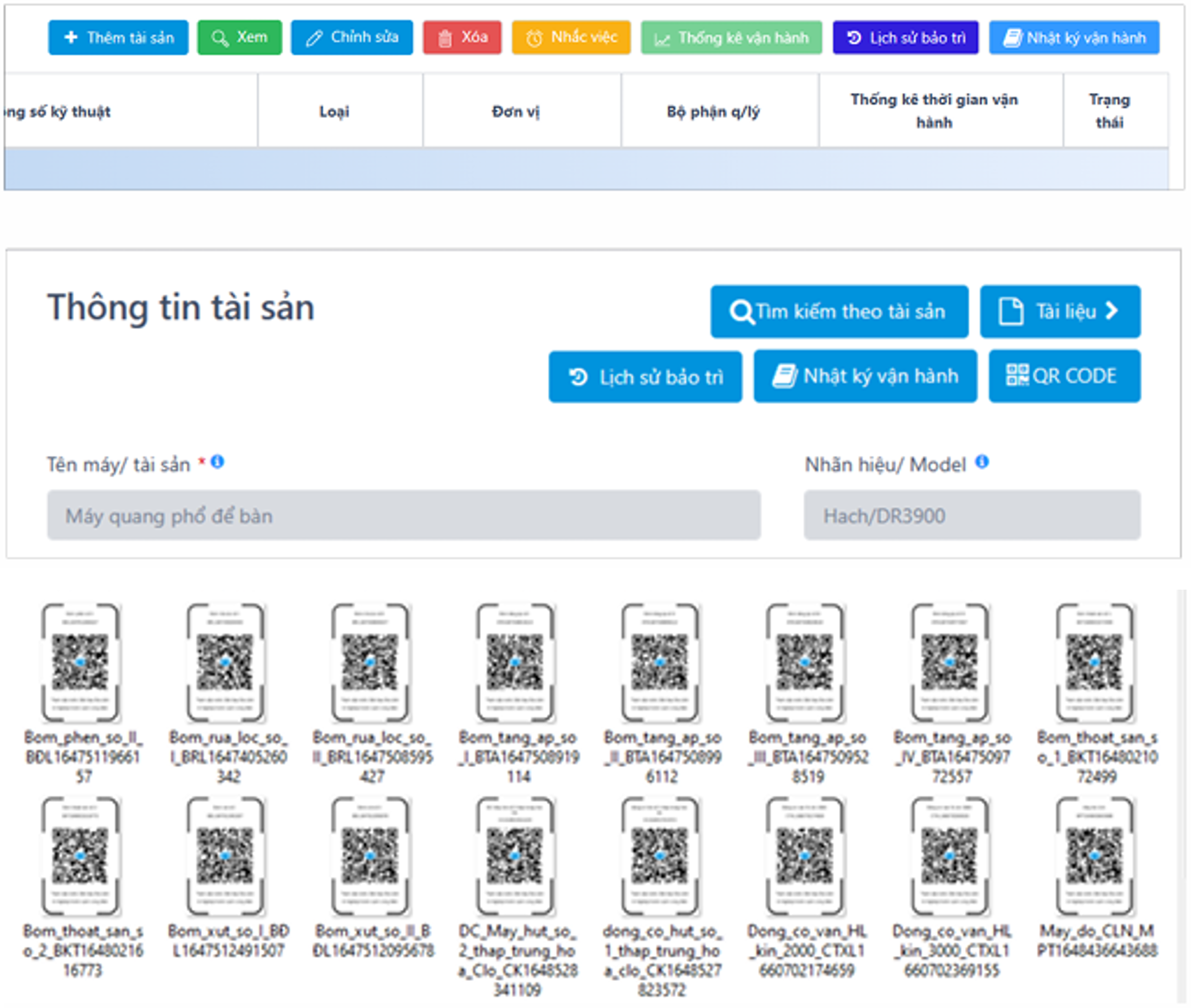Click info icon beside Tên máy/ tài sản
The width and height of the screenshot is (1191, 1008).
point(217,462)
